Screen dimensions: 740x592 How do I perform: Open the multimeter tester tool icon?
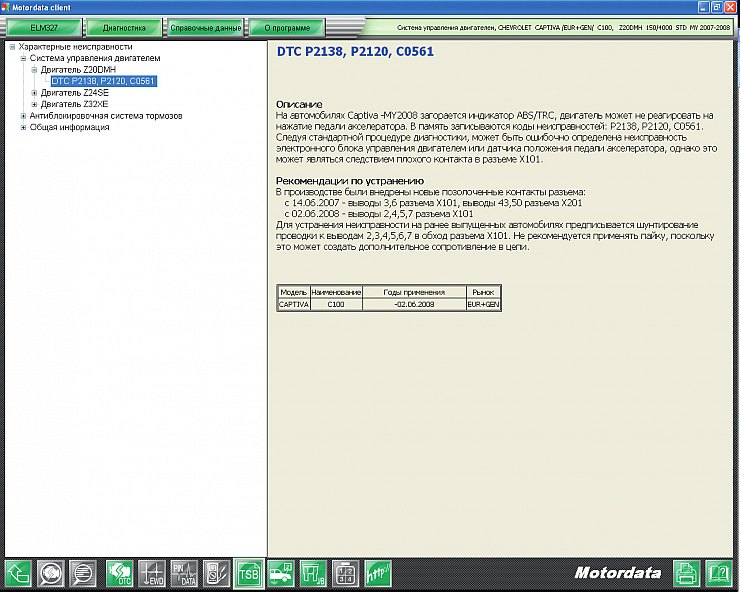217,574
